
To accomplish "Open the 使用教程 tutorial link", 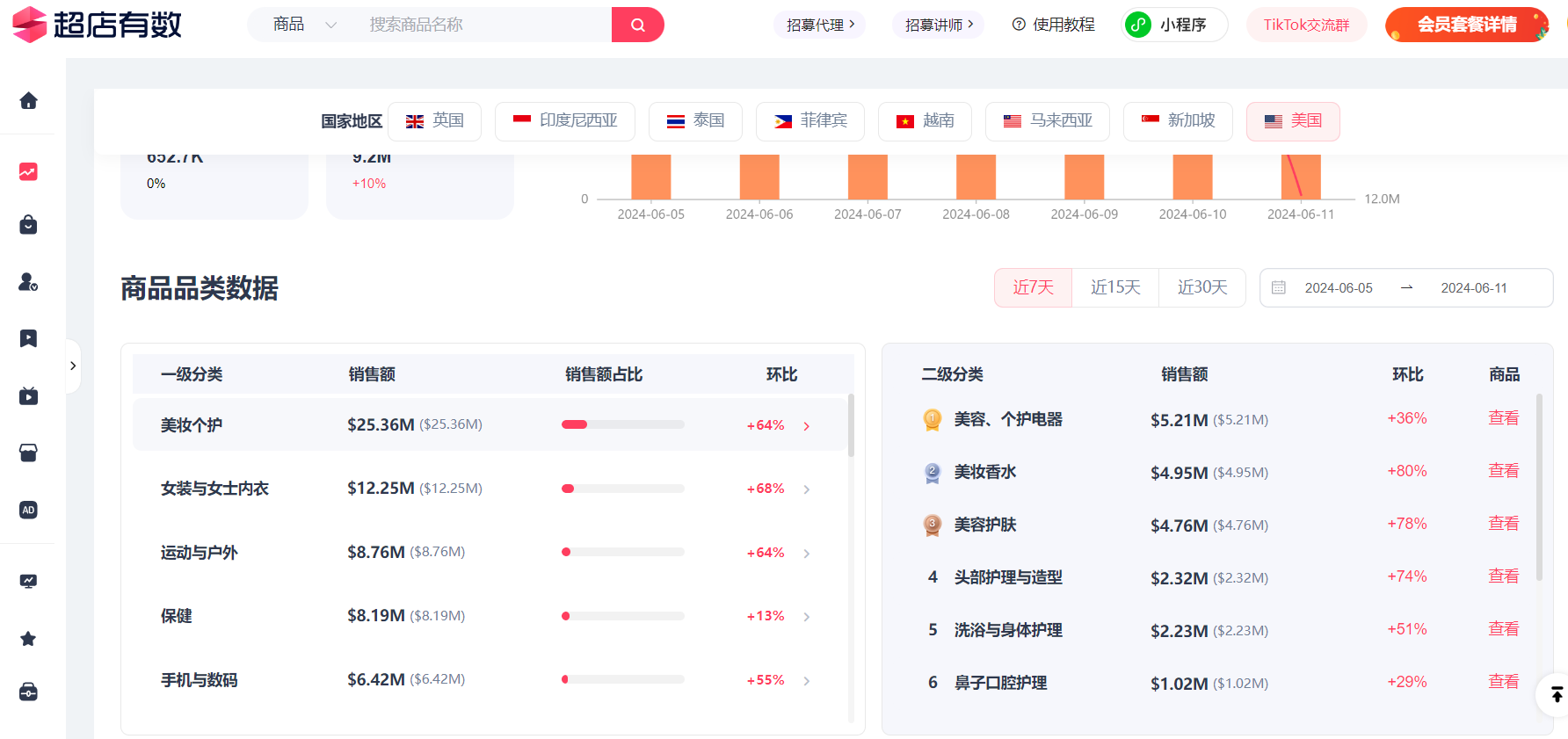I will (x=1053, y=25).
